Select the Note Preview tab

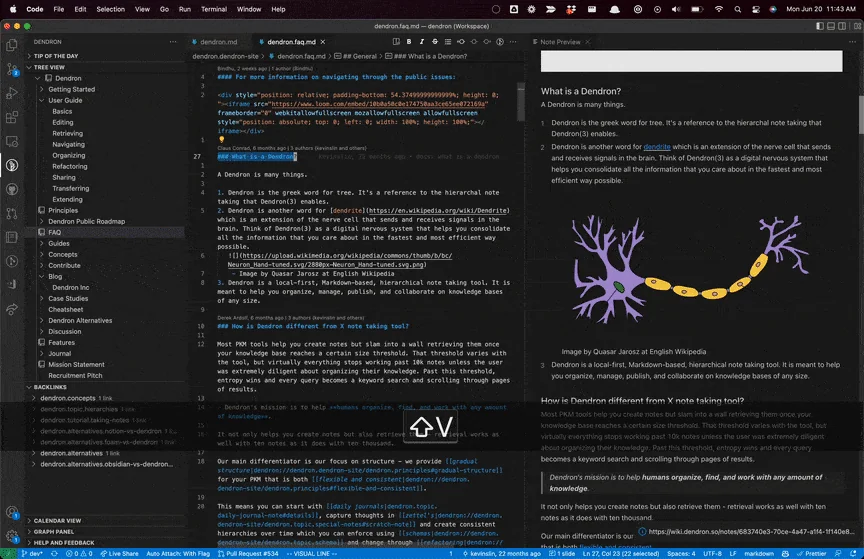click(560, 42)
